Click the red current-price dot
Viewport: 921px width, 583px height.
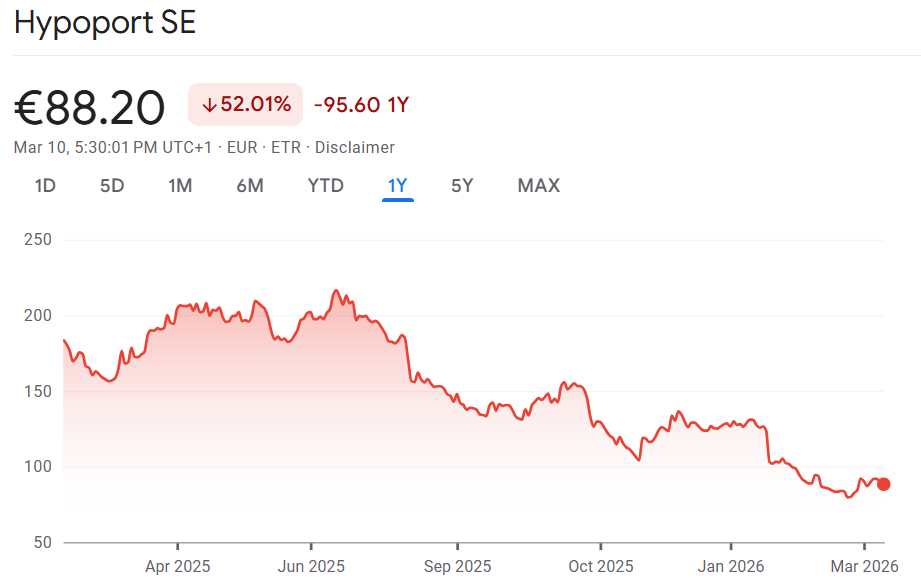pos(884,484)
